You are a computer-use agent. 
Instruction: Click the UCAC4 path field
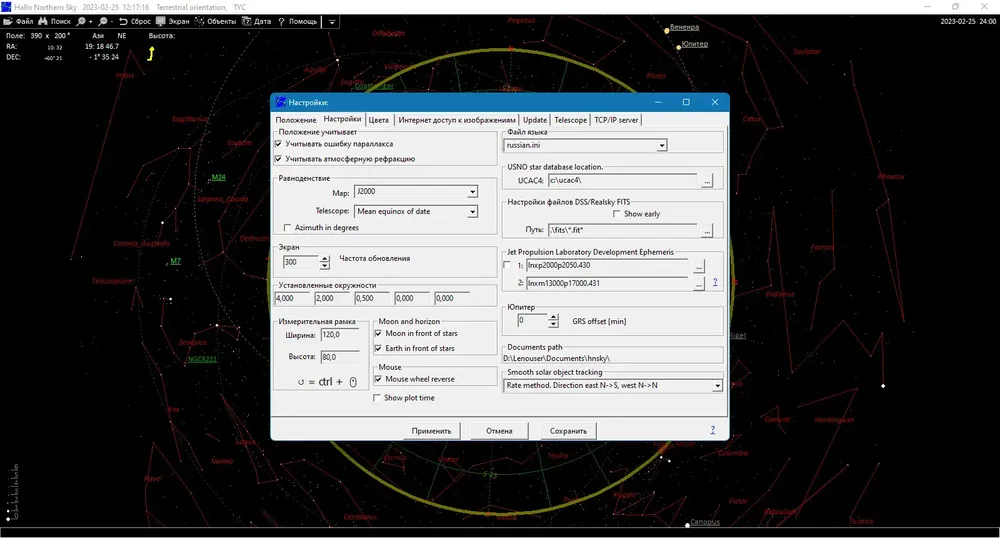[x=622, y=180]
